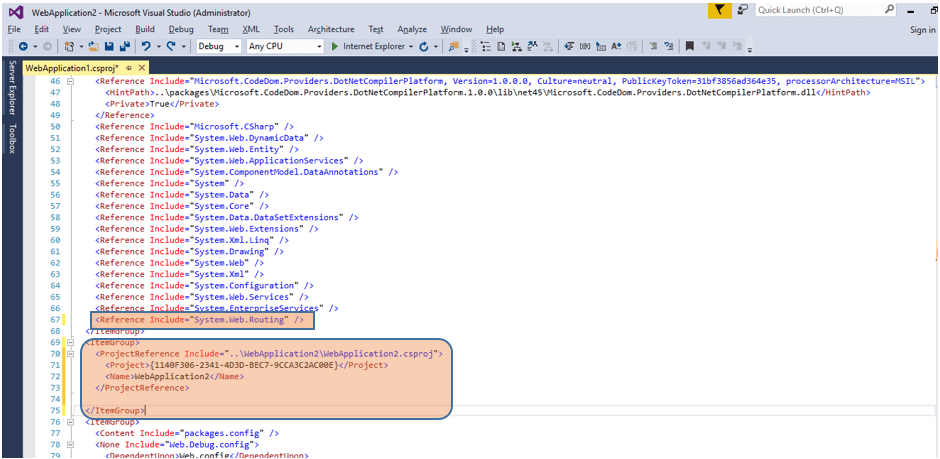This screenshot has width=940, height=459.
Task: Open the Internet Explorer browser dropdown arrow
Action: pyautogui.click(x=411, y=47)
